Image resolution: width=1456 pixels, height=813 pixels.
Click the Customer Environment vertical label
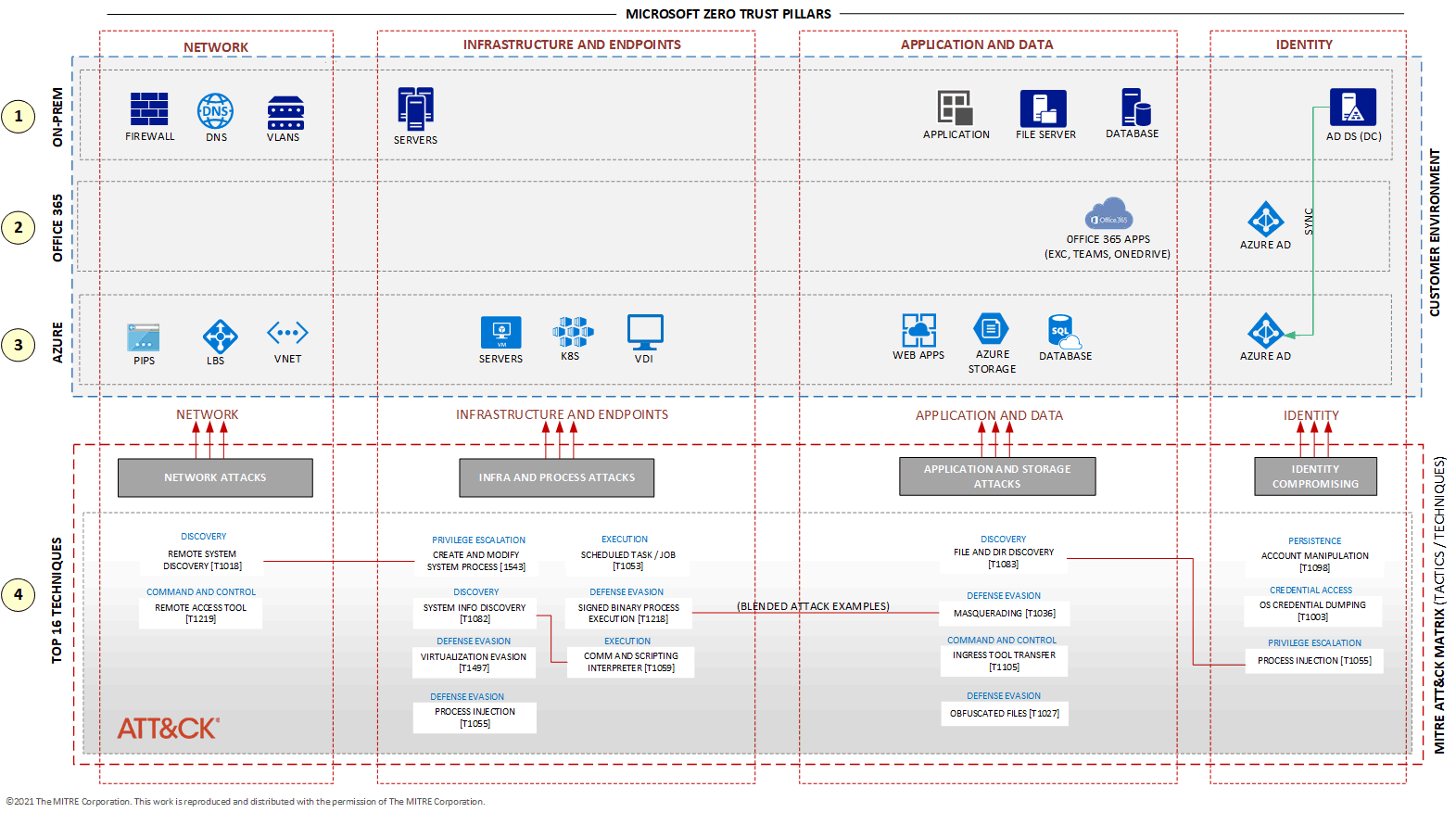pyautogui.click(x=1435, y=233)
